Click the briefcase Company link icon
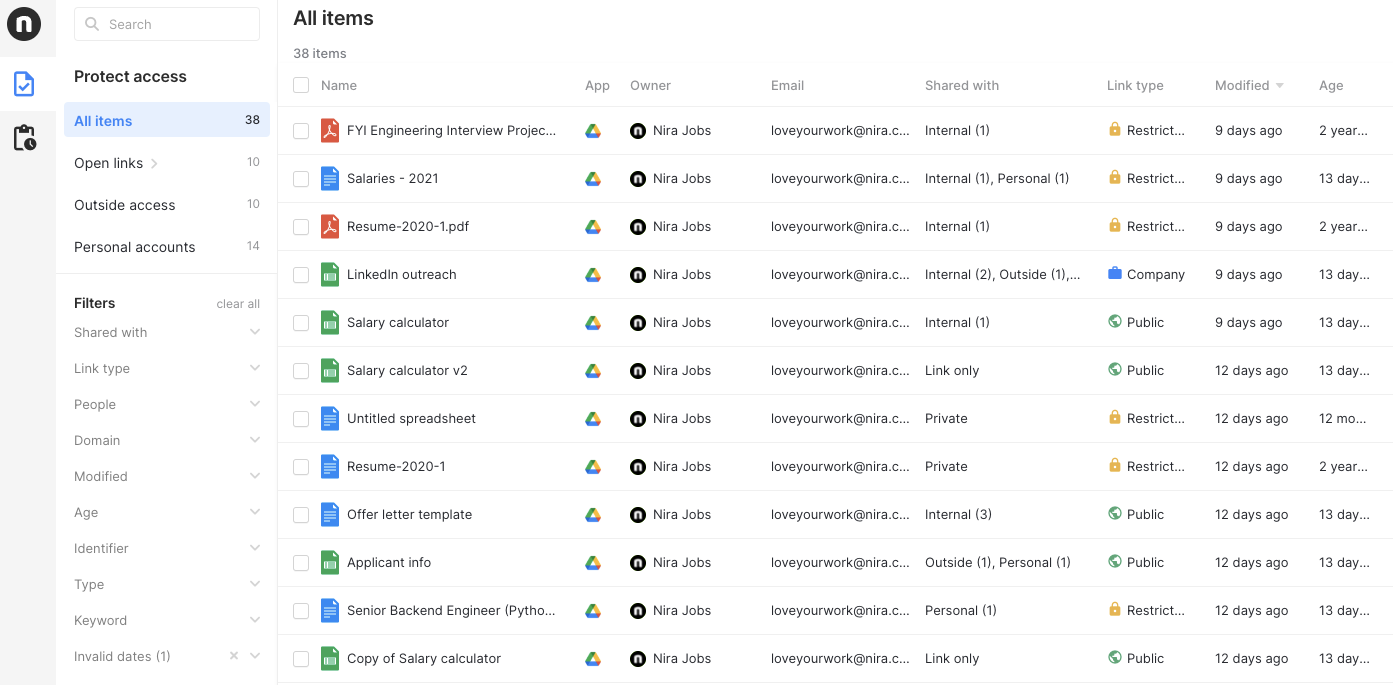 click(x=1115, y=274)
